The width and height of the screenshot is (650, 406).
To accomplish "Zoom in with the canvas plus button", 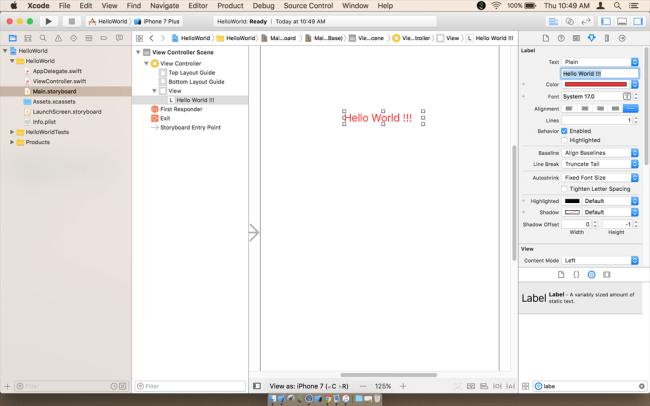I will pos(403,386).
